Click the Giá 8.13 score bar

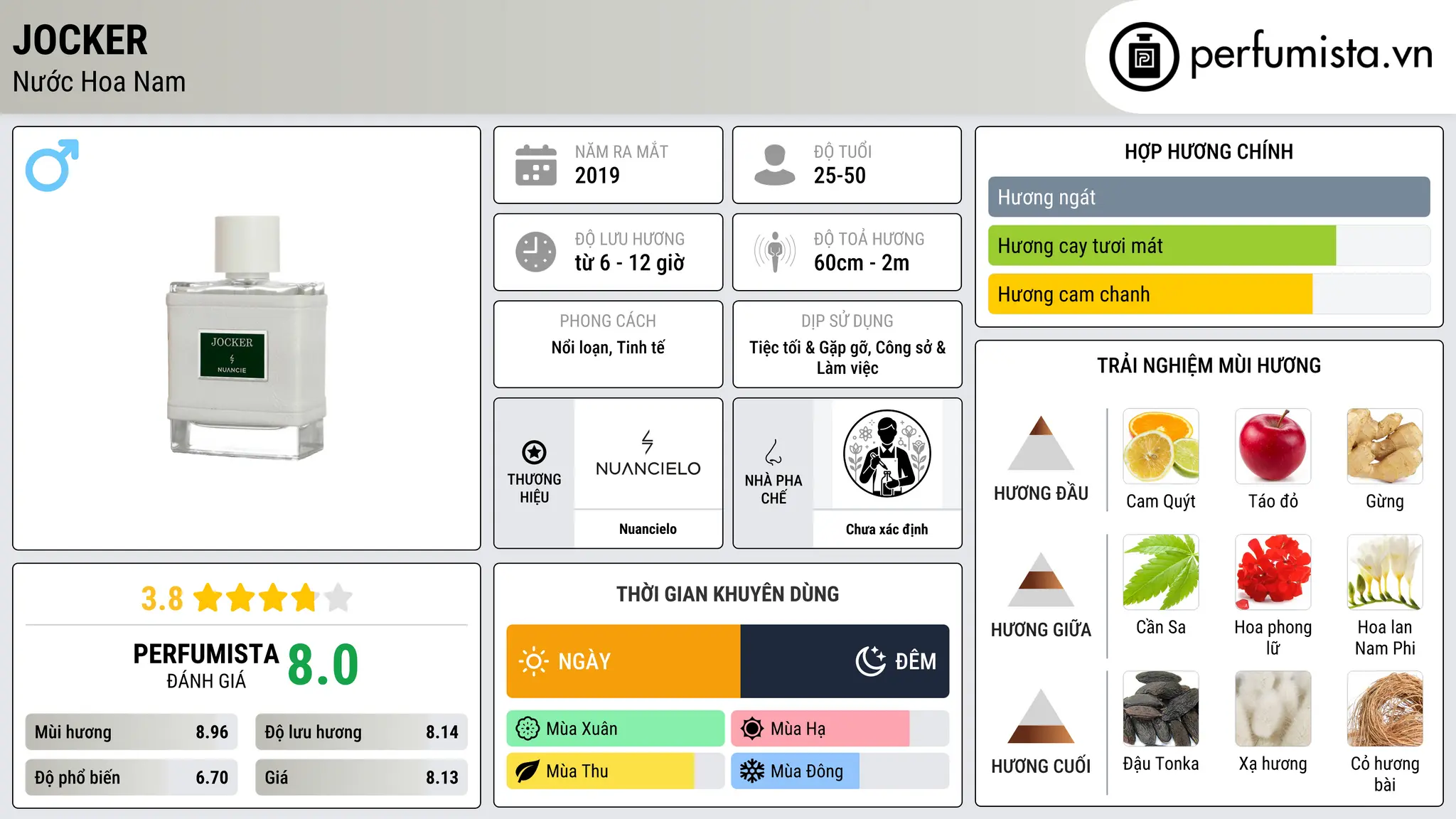pyautogui.click(x=361, y=777)
